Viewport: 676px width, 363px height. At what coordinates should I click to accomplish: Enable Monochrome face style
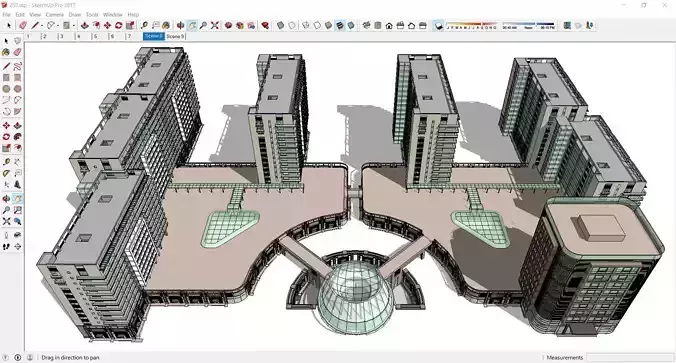click(x=351, y=26)
